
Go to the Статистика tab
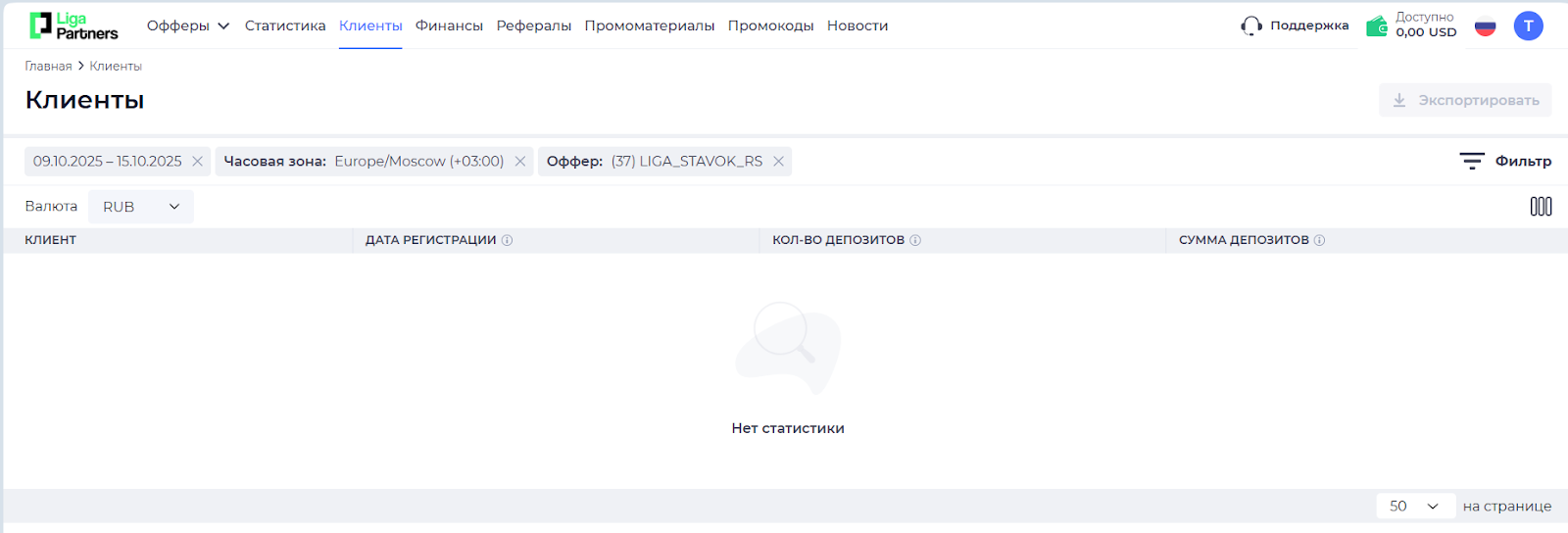click(x=285, y=25)
